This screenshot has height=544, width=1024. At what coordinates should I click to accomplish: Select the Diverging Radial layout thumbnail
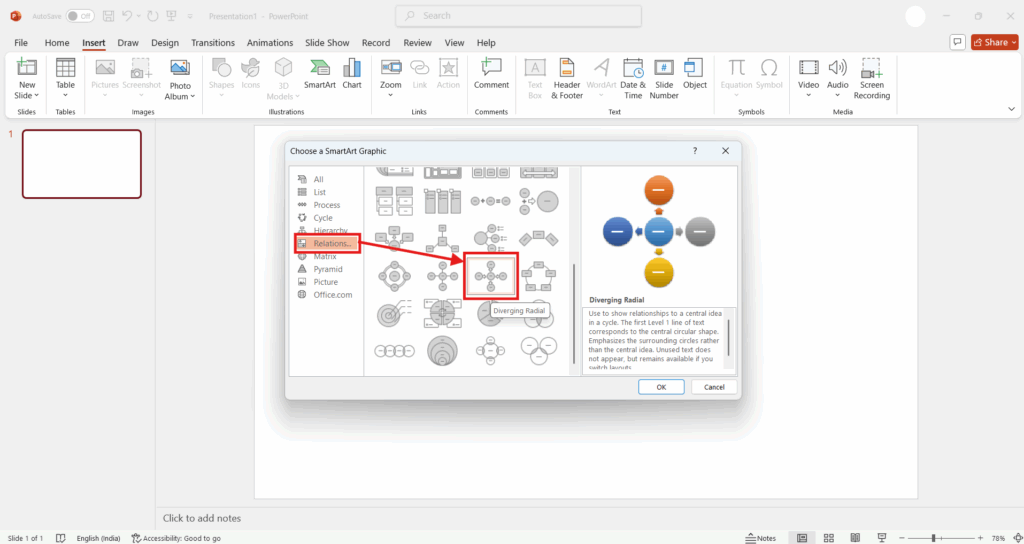[491, 275]
